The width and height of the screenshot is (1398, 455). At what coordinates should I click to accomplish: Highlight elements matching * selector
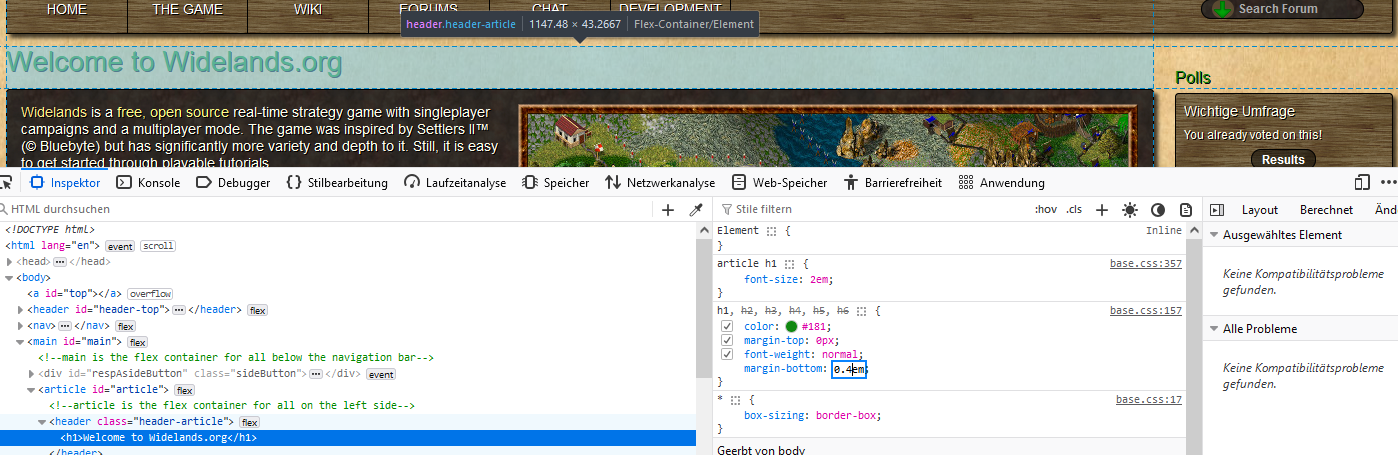click(735, 400)
